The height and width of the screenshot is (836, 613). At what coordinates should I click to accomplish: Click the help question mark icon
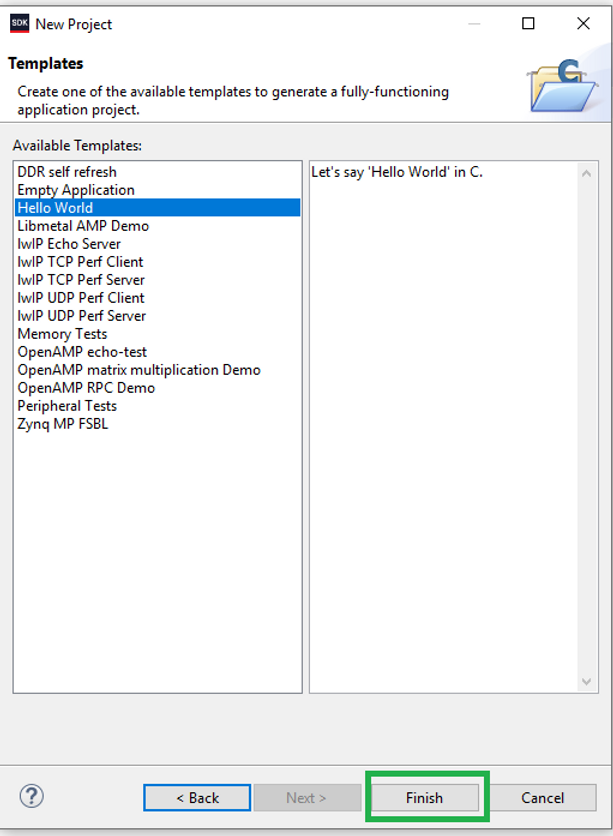(31, 796)
